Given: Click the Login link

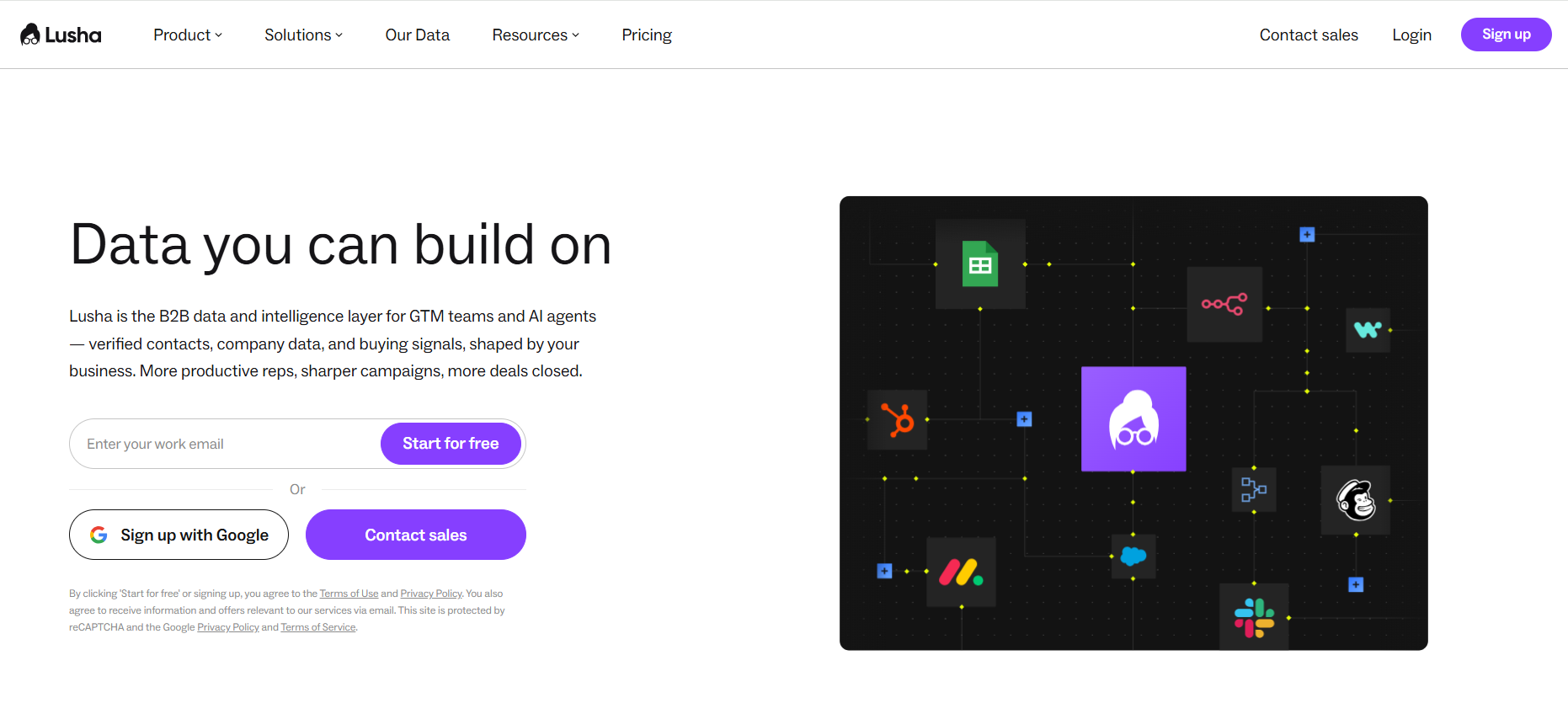Looking at the screenshot, I should [1411, 35].
